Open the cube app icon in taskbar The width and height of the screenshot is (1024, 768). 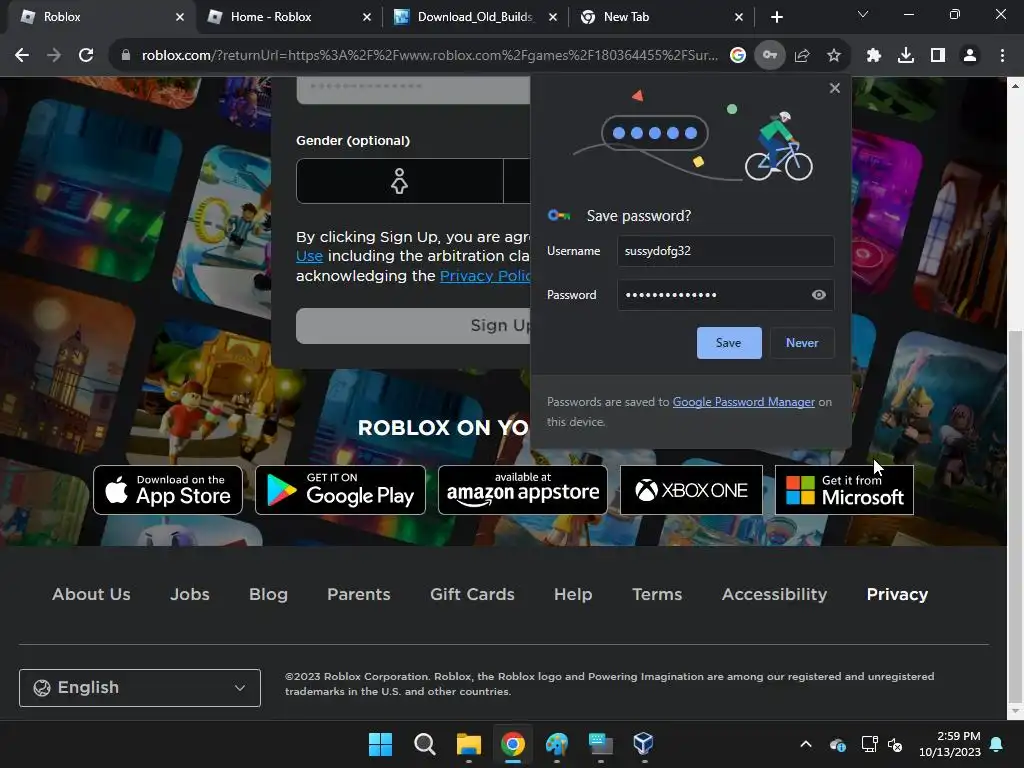pos(643,744)
